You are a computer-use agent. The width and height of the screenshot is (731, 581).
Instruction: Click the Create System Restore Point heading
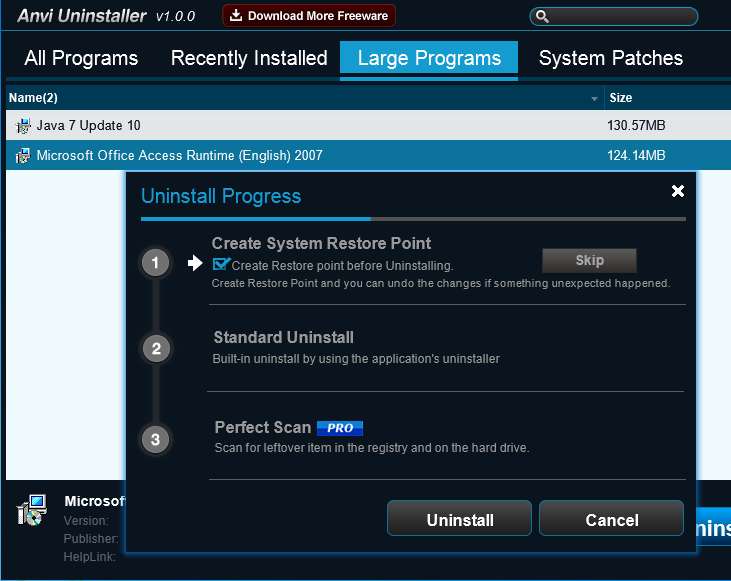pos(321,243)
